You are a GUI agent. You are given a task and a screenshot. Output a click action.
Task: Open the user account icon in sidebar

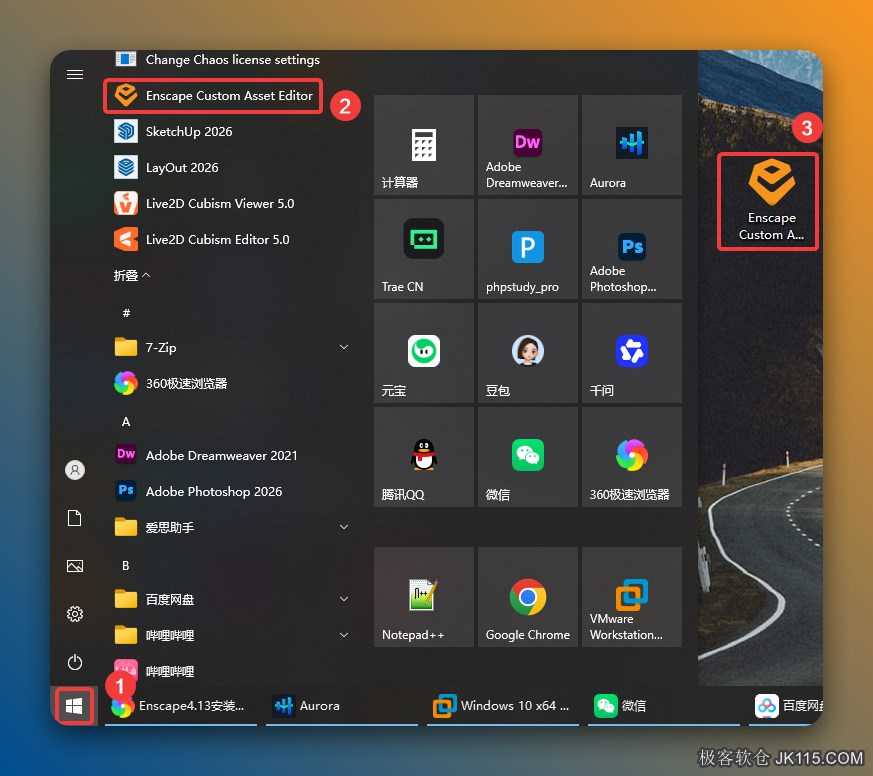pos(75,470)
